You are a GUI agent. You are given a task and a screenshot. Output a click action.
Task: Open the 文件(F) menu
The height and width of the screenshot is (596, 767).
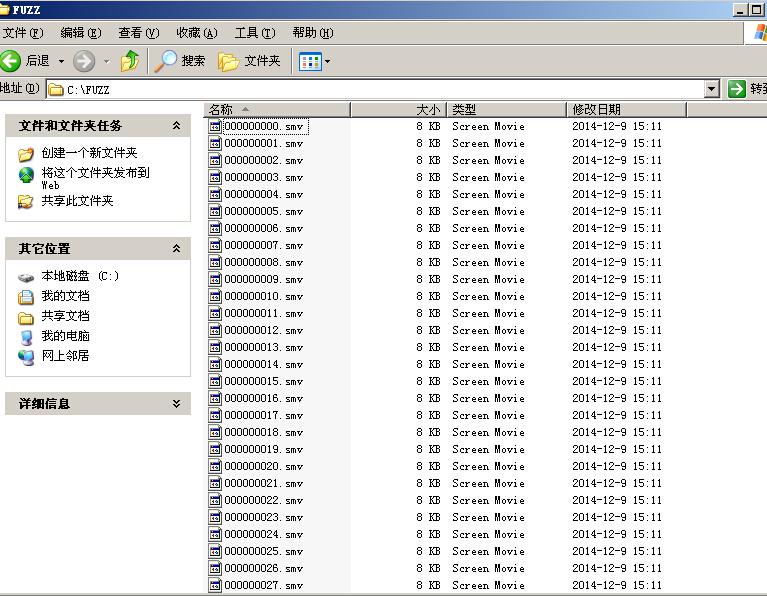coord(23,33)
